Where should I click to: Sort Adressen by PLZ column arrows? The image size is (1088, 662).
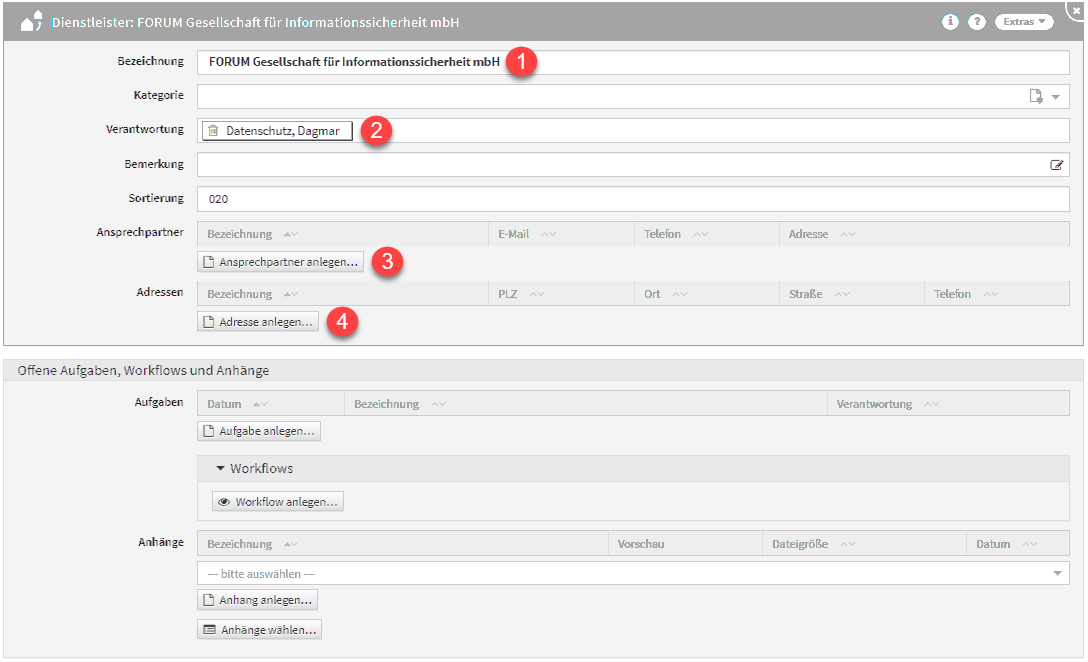537,294
